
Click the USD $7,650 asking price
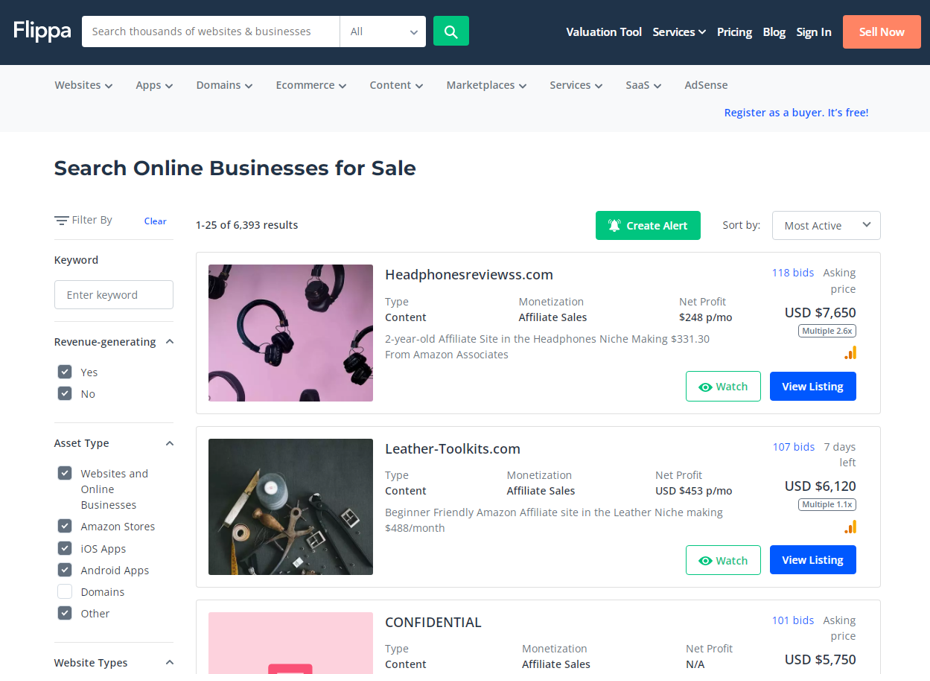click(820, 313)
